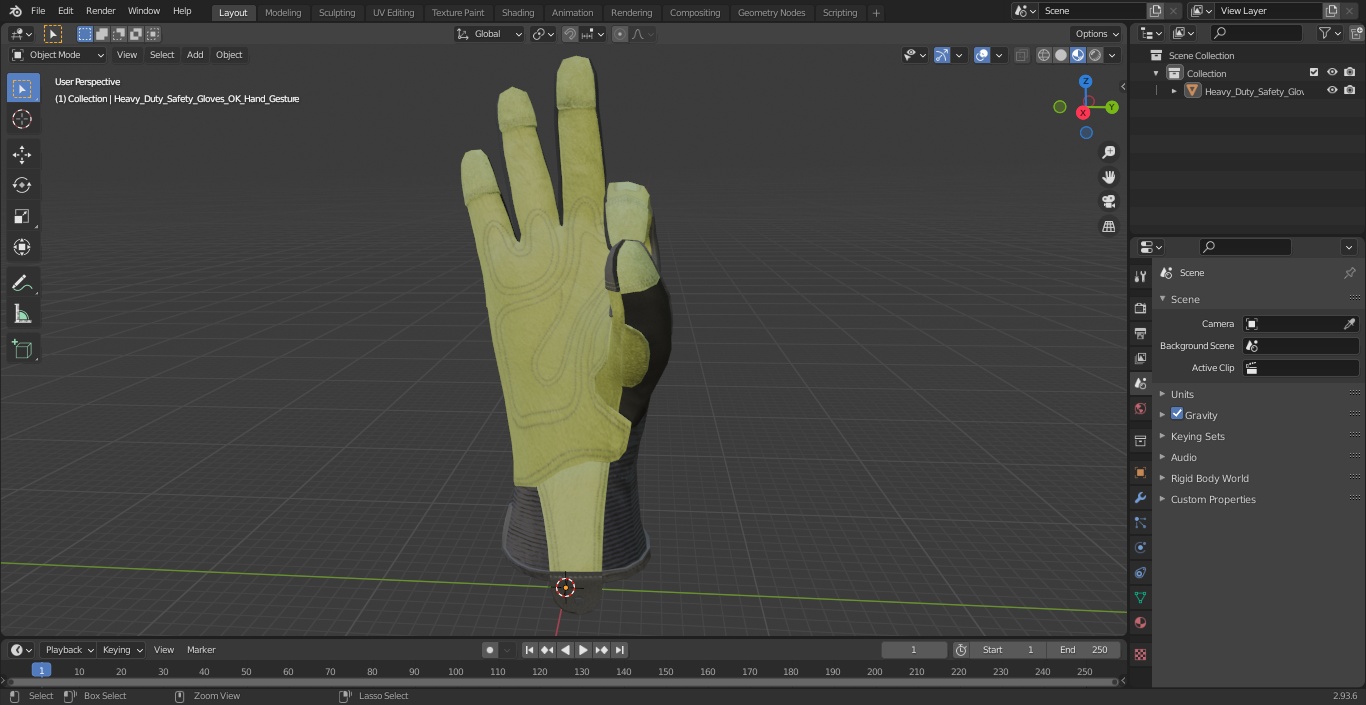Open the Tool properties tab

pos(1140,276)
